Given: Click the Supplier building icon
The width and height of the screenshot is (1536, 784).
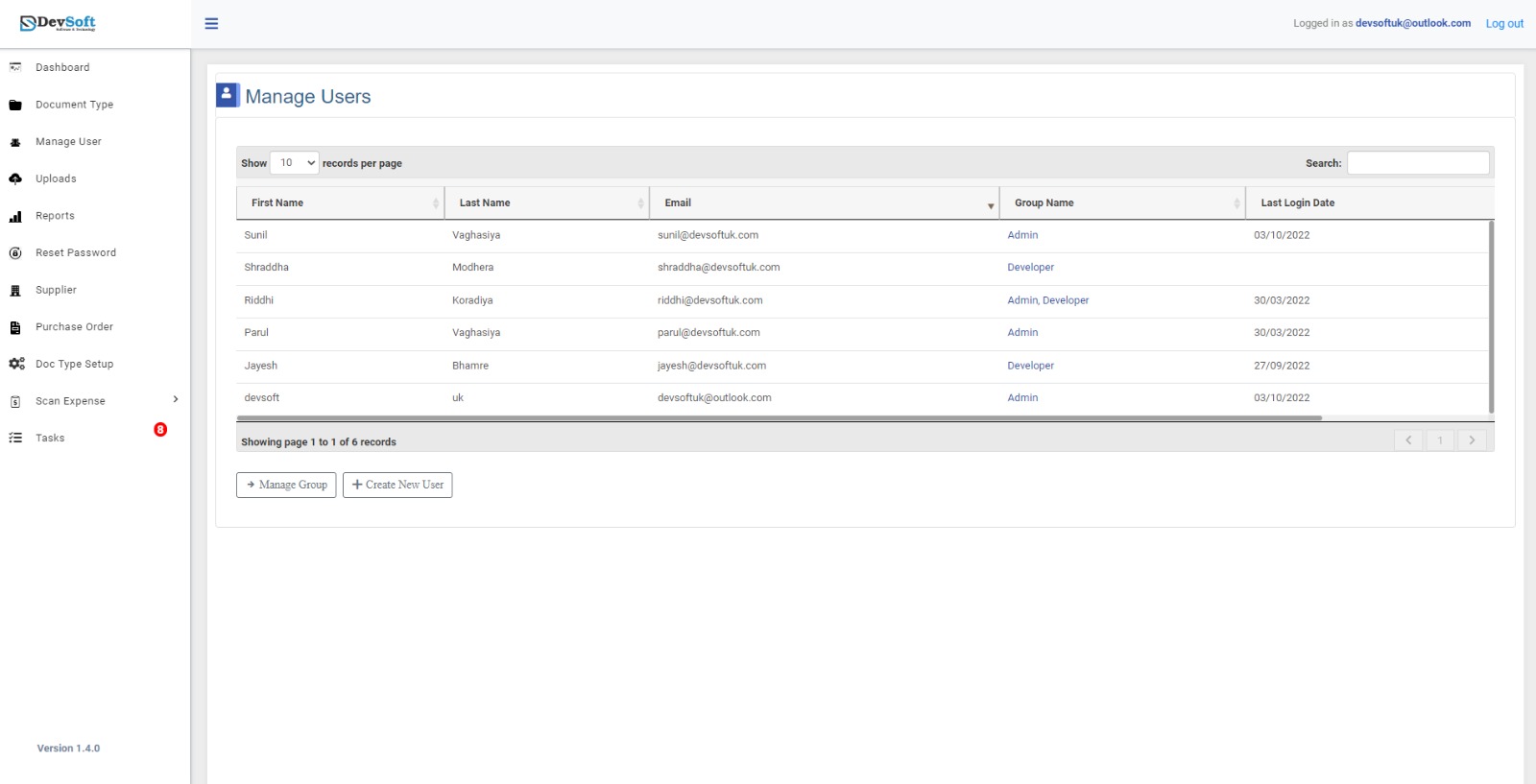Looking at the screenshot, I should 15,291.
